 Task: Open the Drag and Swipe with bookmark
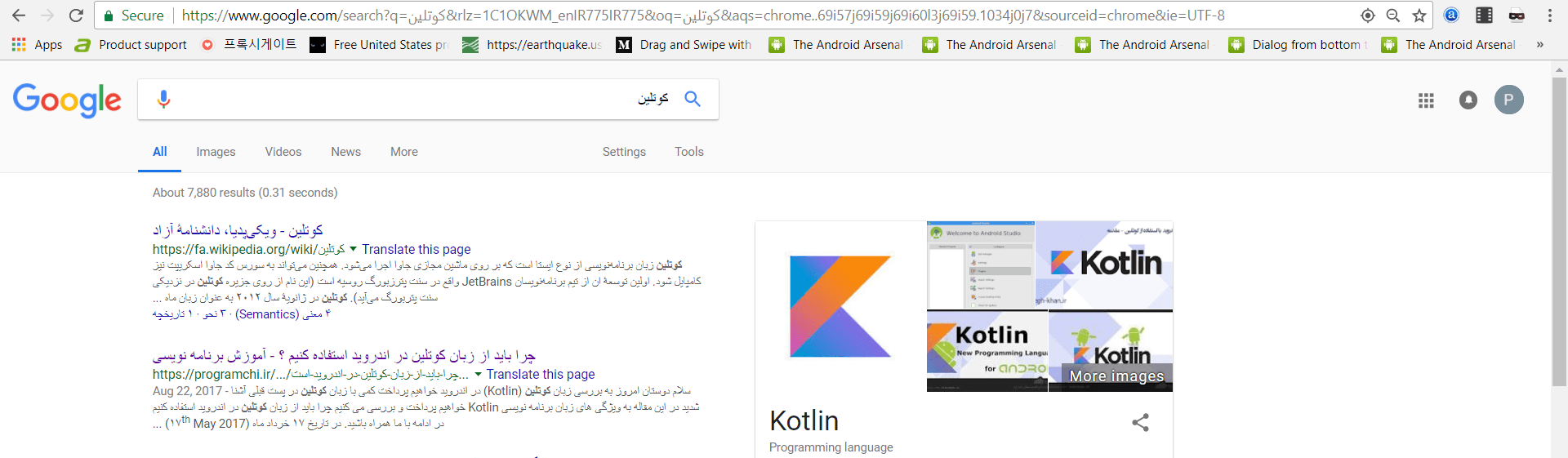tap(684, 45)
